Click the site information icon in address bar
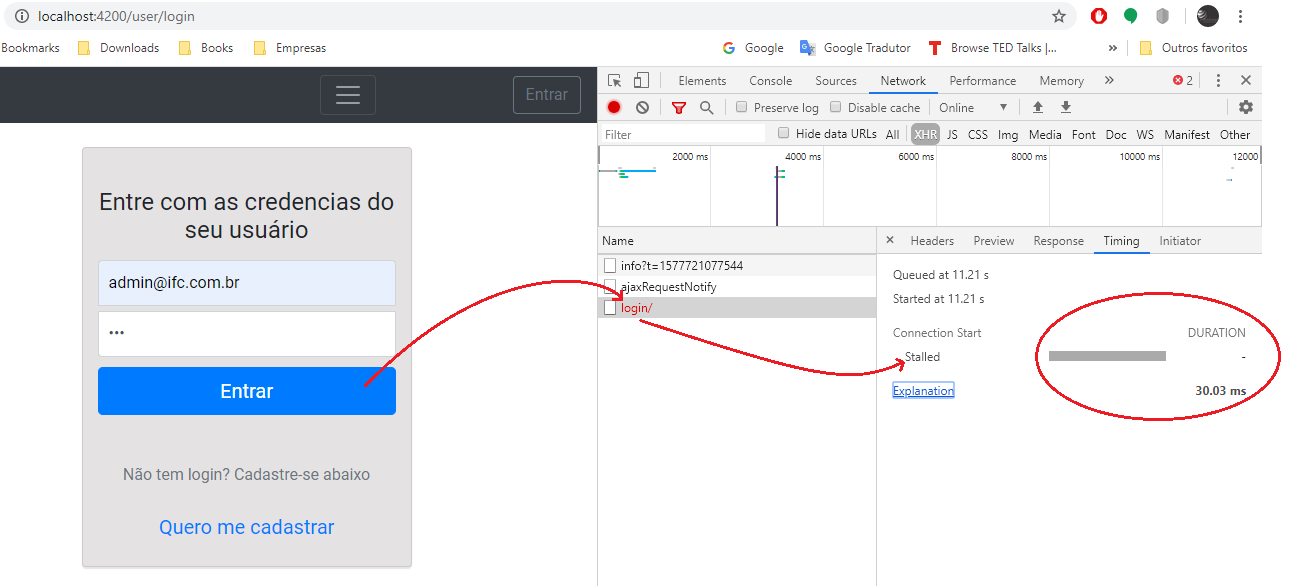 pyautogui.click(x=22, y=16)
